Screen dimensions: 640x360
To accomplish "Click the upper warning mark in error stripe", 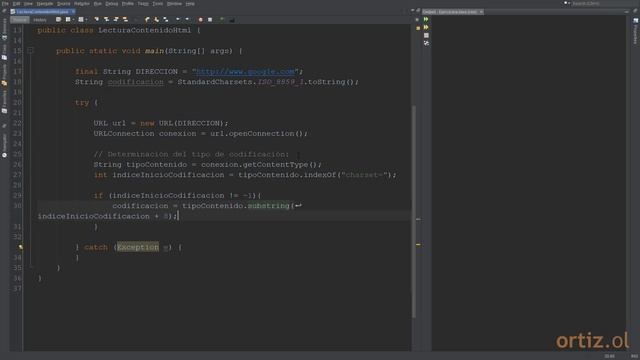I will click(418, 219).
